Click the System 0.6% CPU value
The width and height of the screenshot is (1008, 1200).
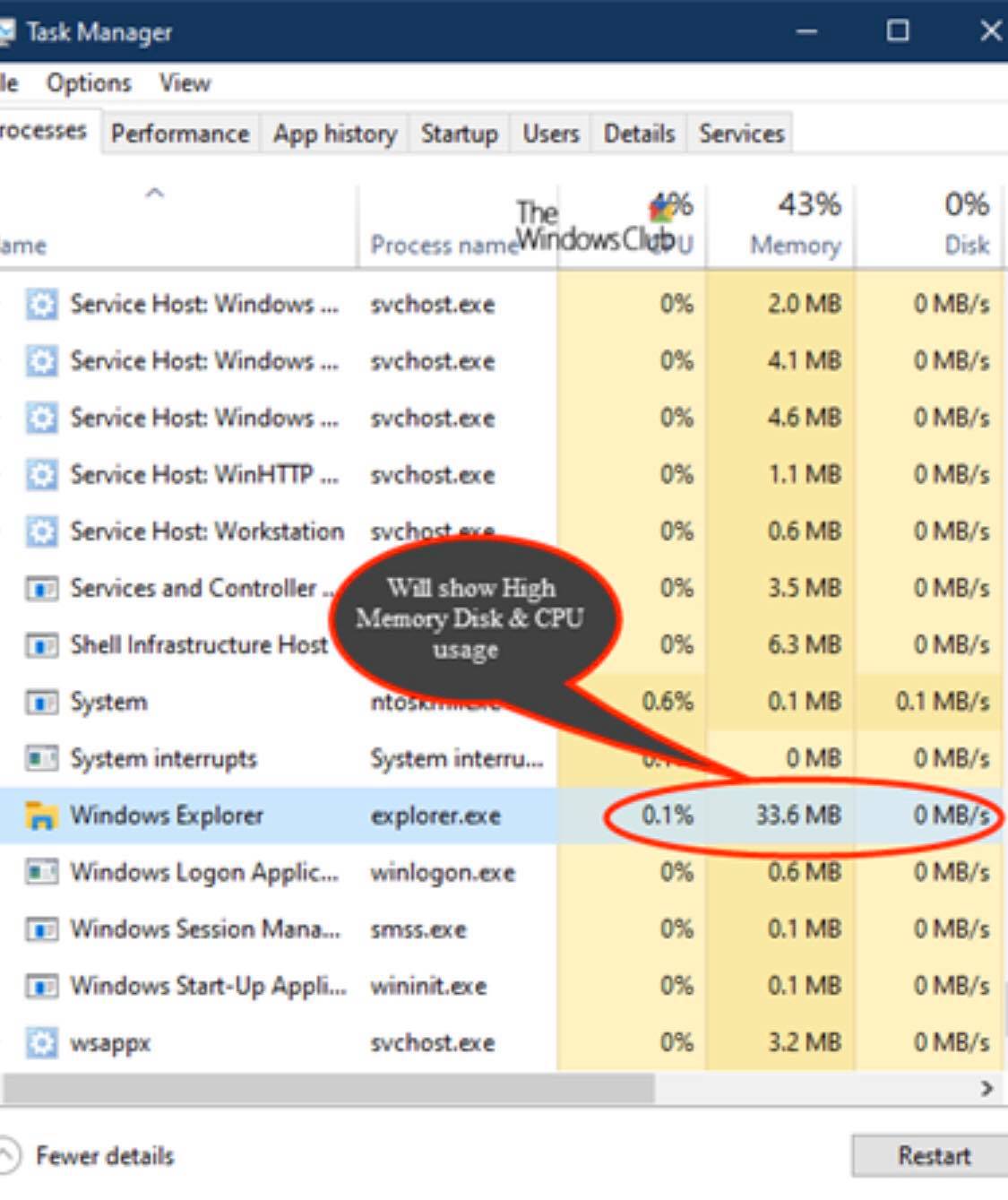pos(668,702)
